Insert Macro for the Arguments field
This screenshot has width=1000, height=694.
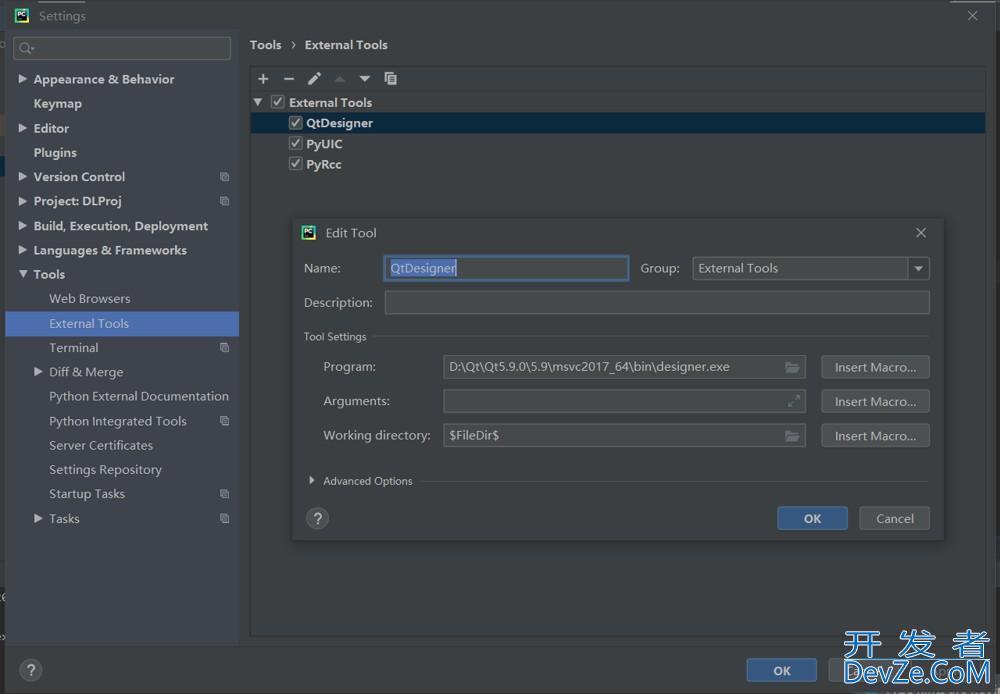[x=875, y=402]
